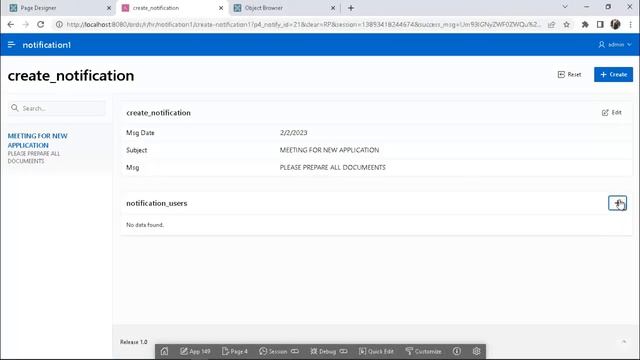Screen dimensions: 640x360
Task: Click the blue Create button
Action: click(613, 74)
